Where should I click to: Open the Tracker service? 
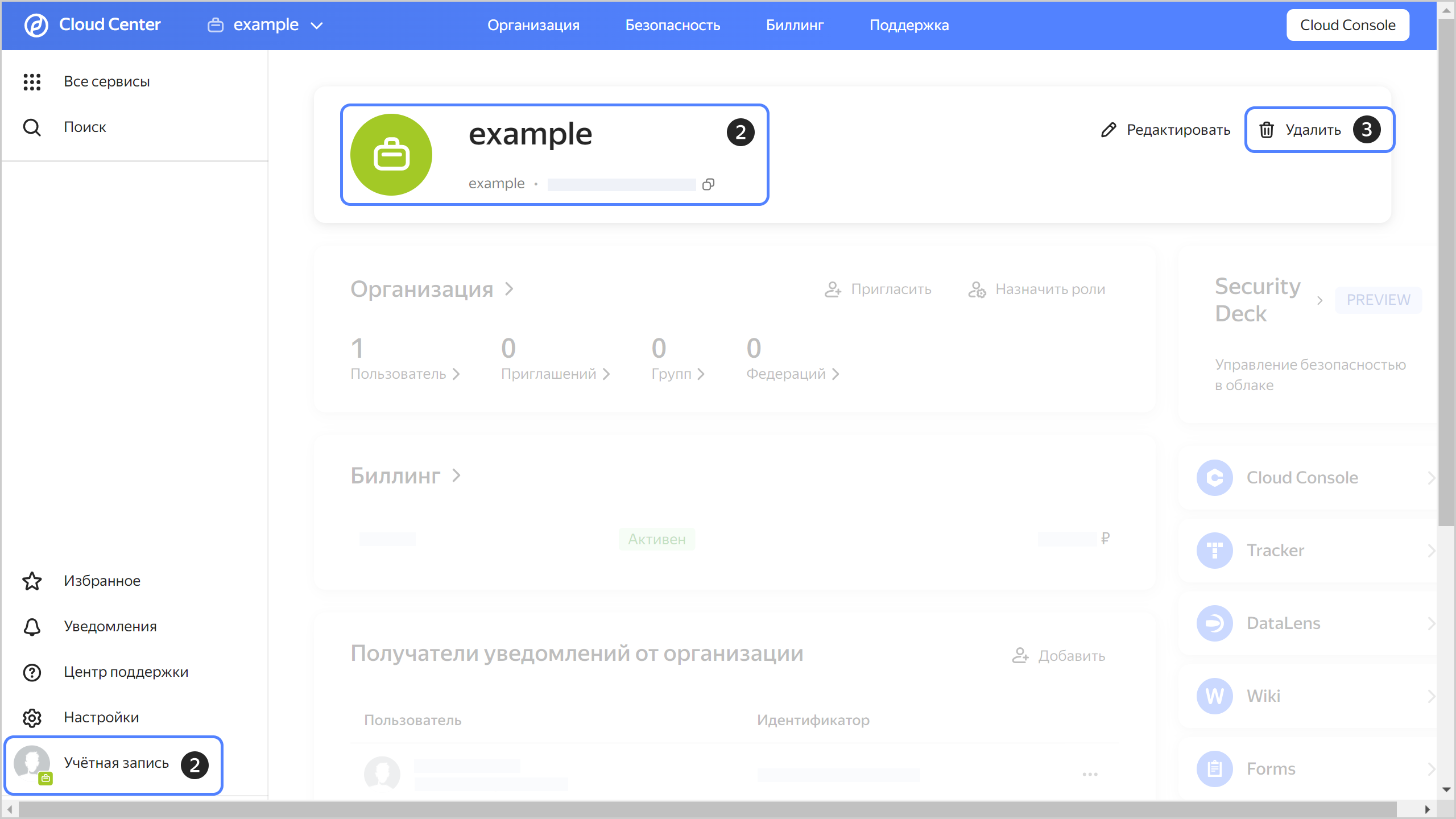click(x=1276, y=550)
